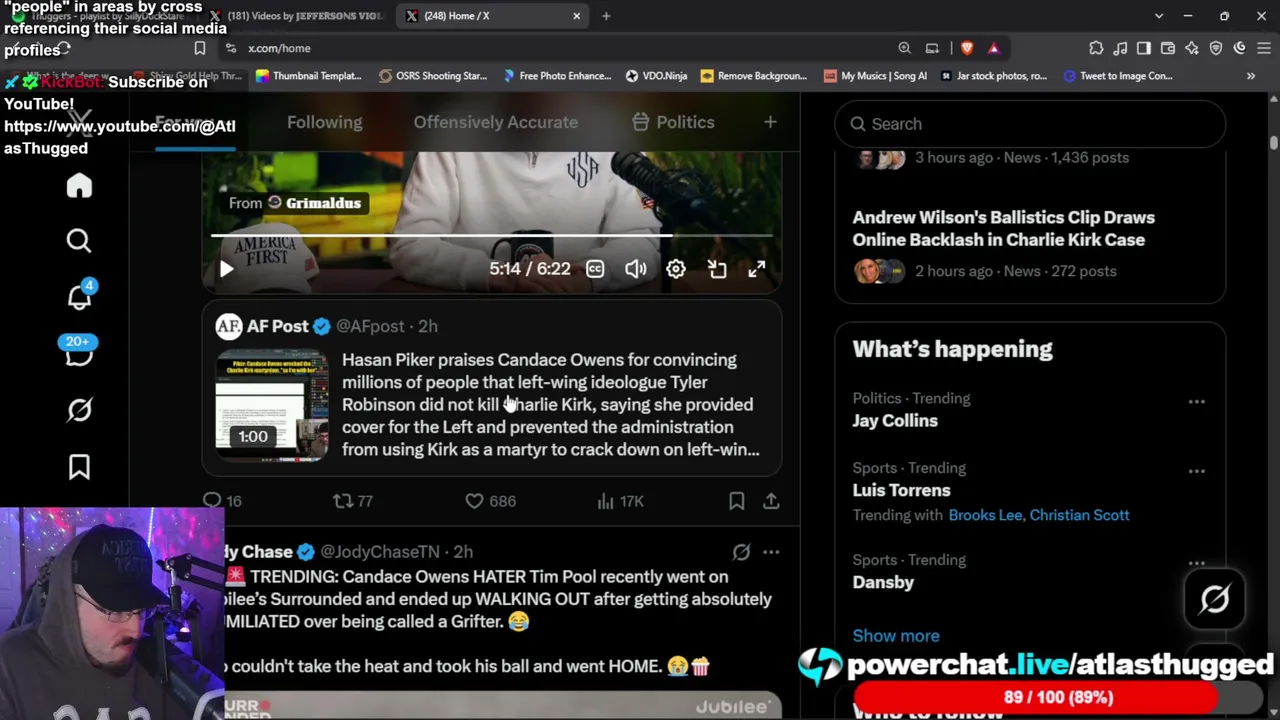Show hidden bookmarks with double chevron
Image resolution: width=1280 pixels, height=720 pixels.
[x=1250, y=76]
